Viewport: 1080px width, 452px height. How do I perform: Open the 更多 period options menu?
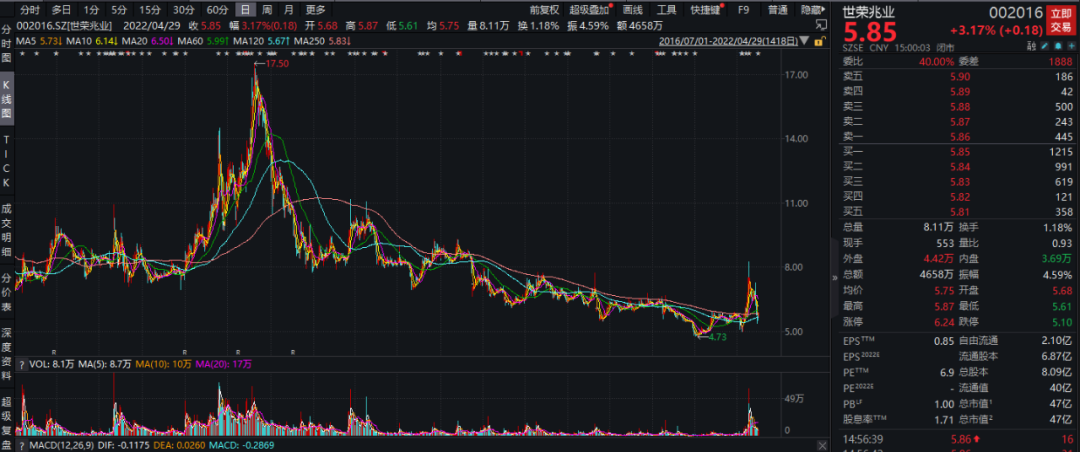[316, 10]
